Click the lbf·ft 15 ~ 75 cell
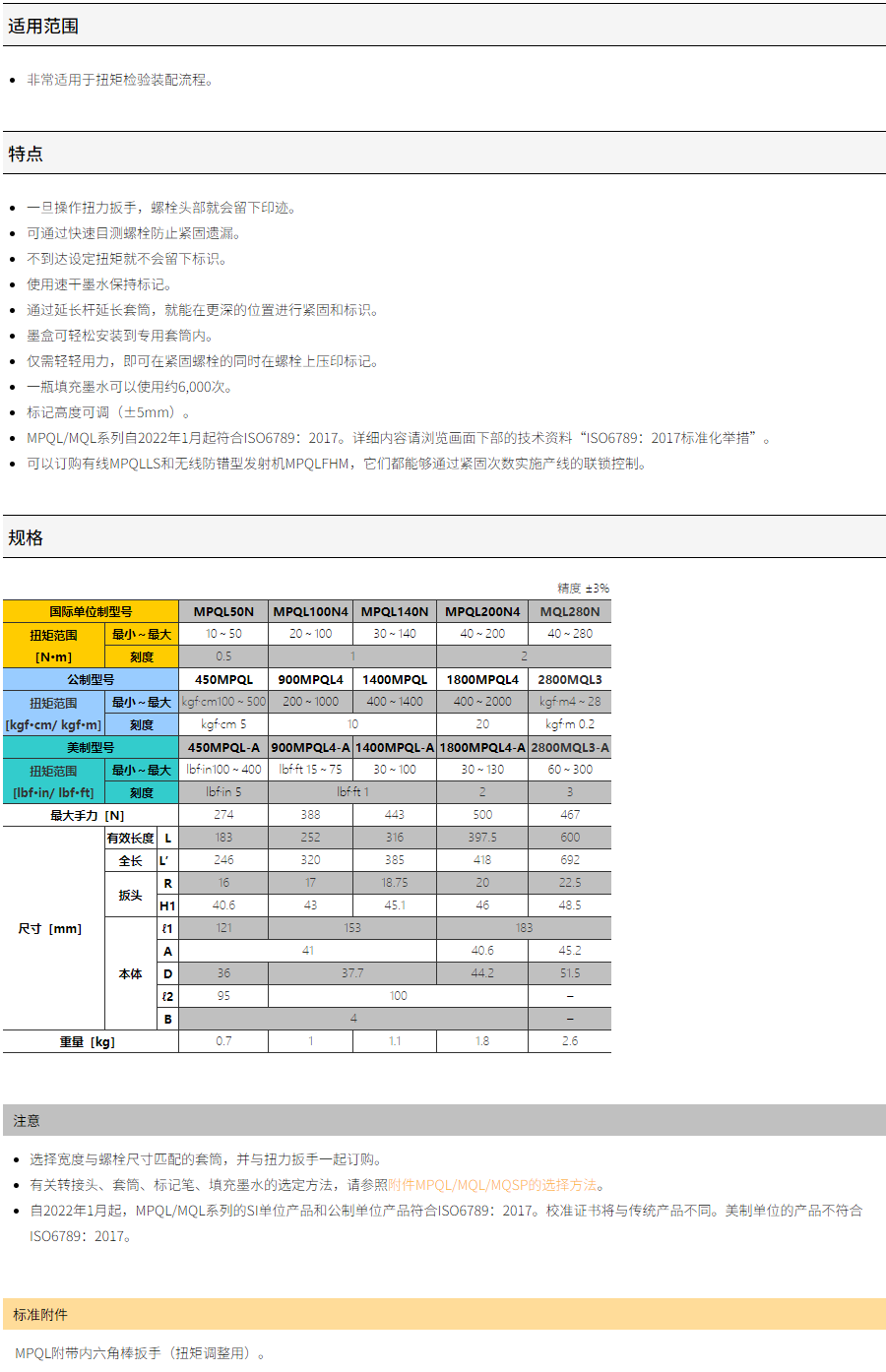Viewport: 886px width, 1372px height. [x=310, y=770]
